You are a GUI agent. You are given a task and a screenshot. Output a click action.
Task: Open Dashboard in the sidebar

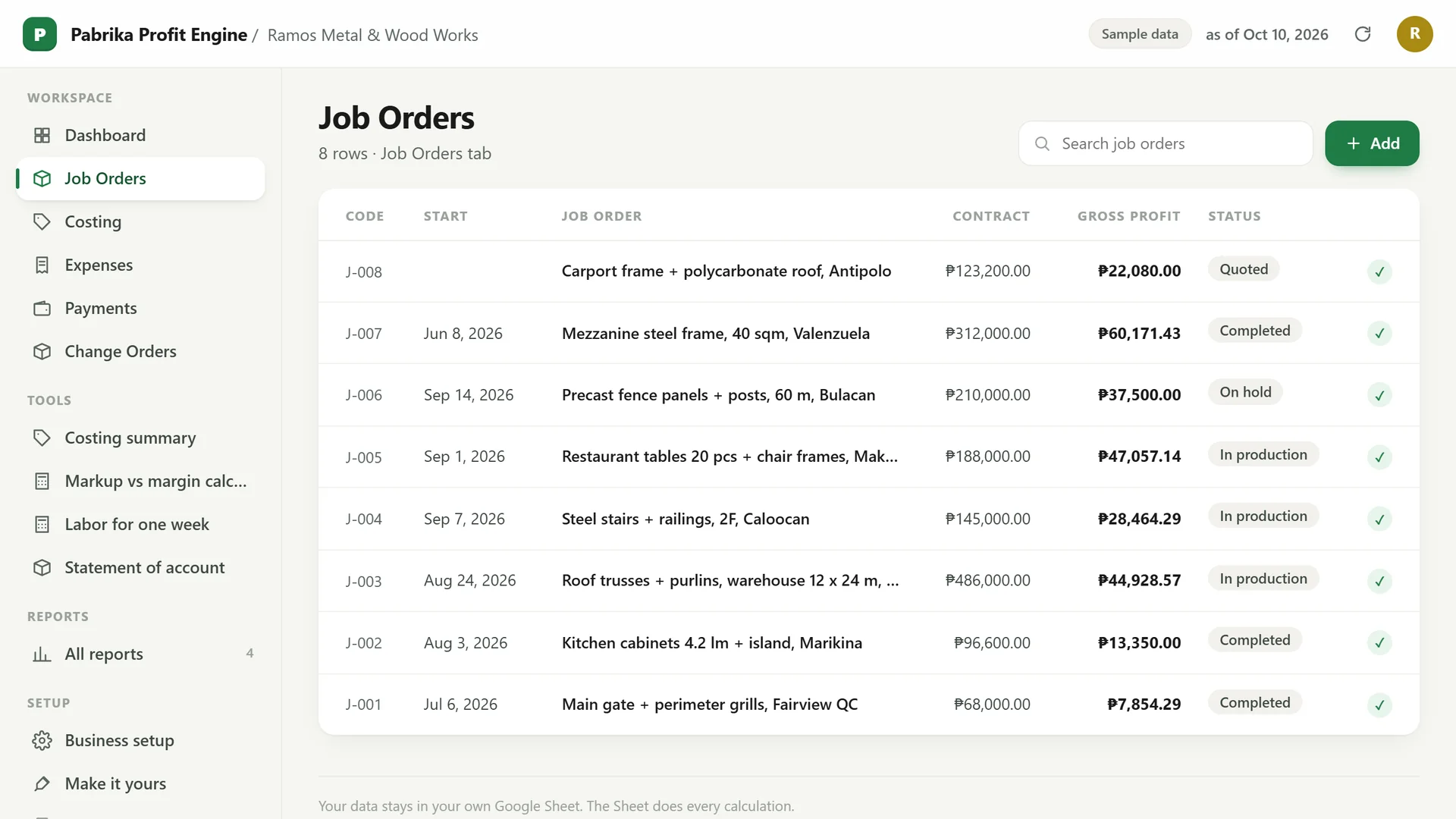click(141, 135)
